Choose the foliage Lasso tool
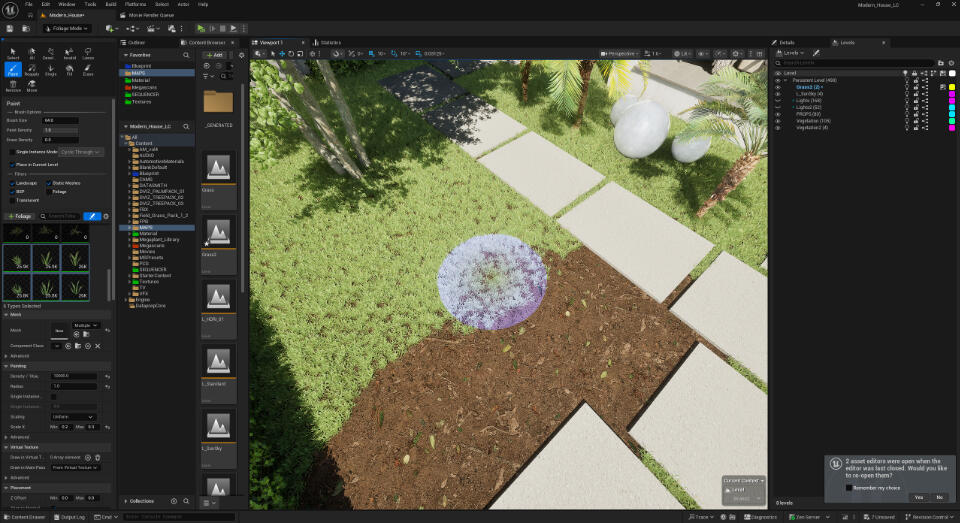This screenshot has width=960, height=523. 88,53
